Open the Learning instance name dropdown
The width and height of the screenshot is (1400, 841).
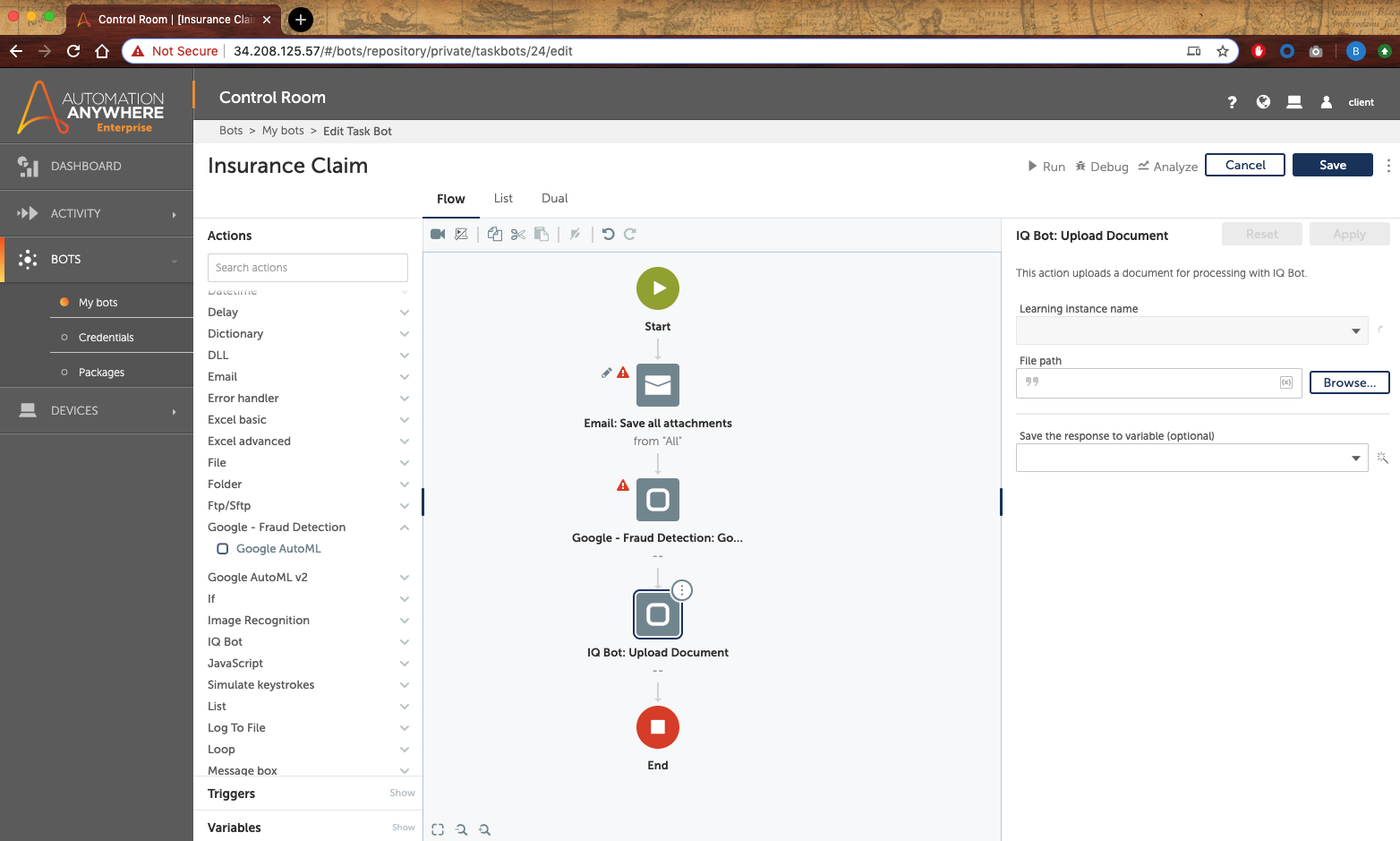pyautogui.click(x=1191, y=330)
